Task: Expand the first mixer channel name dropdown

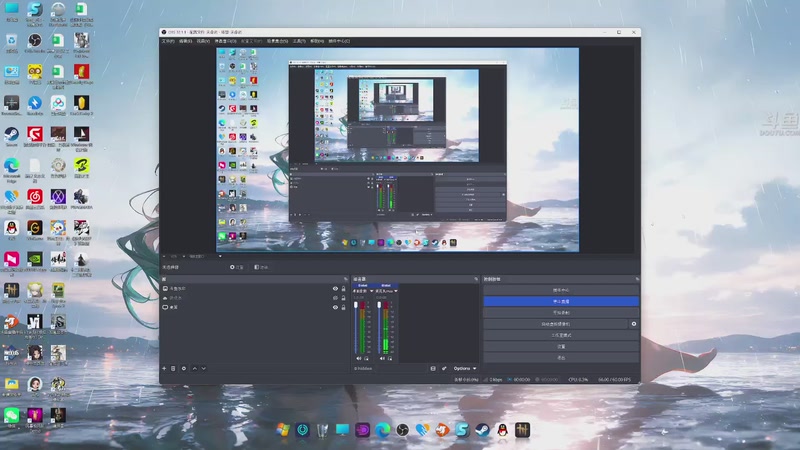Action: point(372,291)
